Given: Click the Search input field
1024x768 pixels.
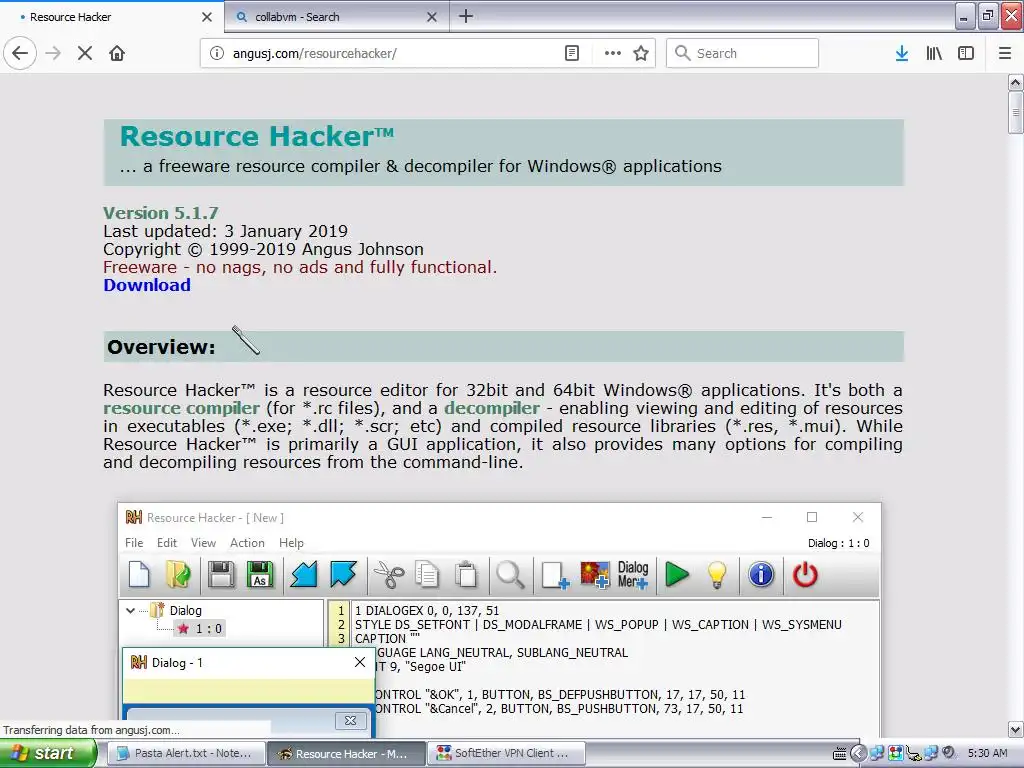Looking at the screenshot, I should pyautogui.click(x=743, y=53).
